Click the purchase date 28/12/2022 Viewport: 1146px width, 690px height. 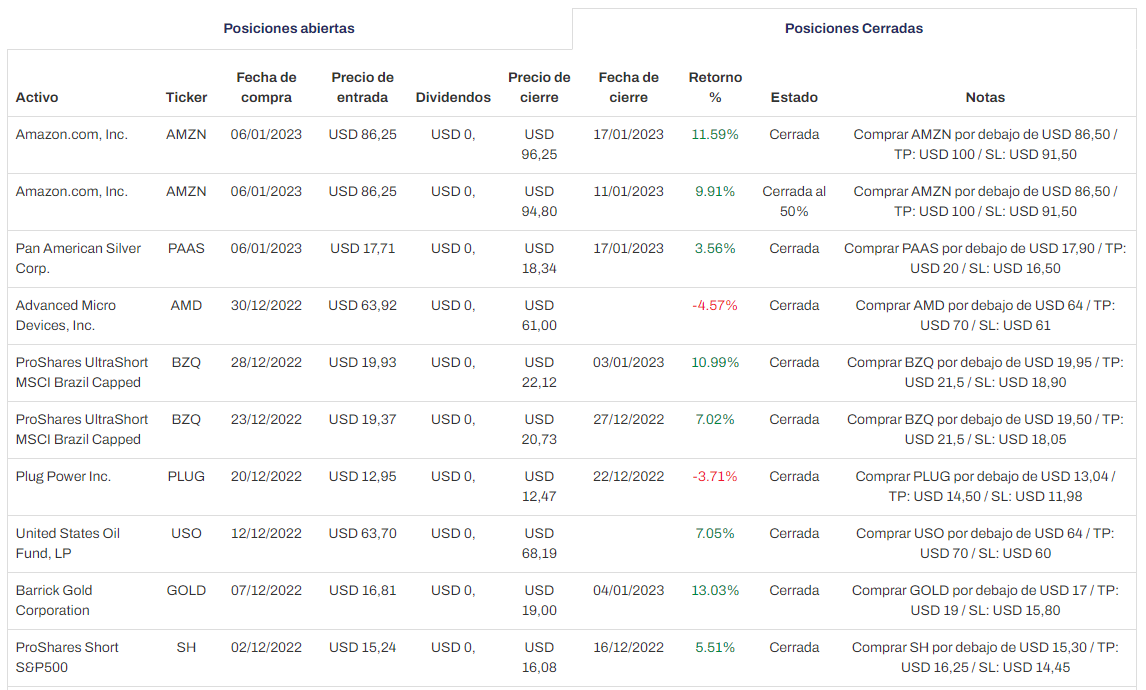tap(266, 363)
